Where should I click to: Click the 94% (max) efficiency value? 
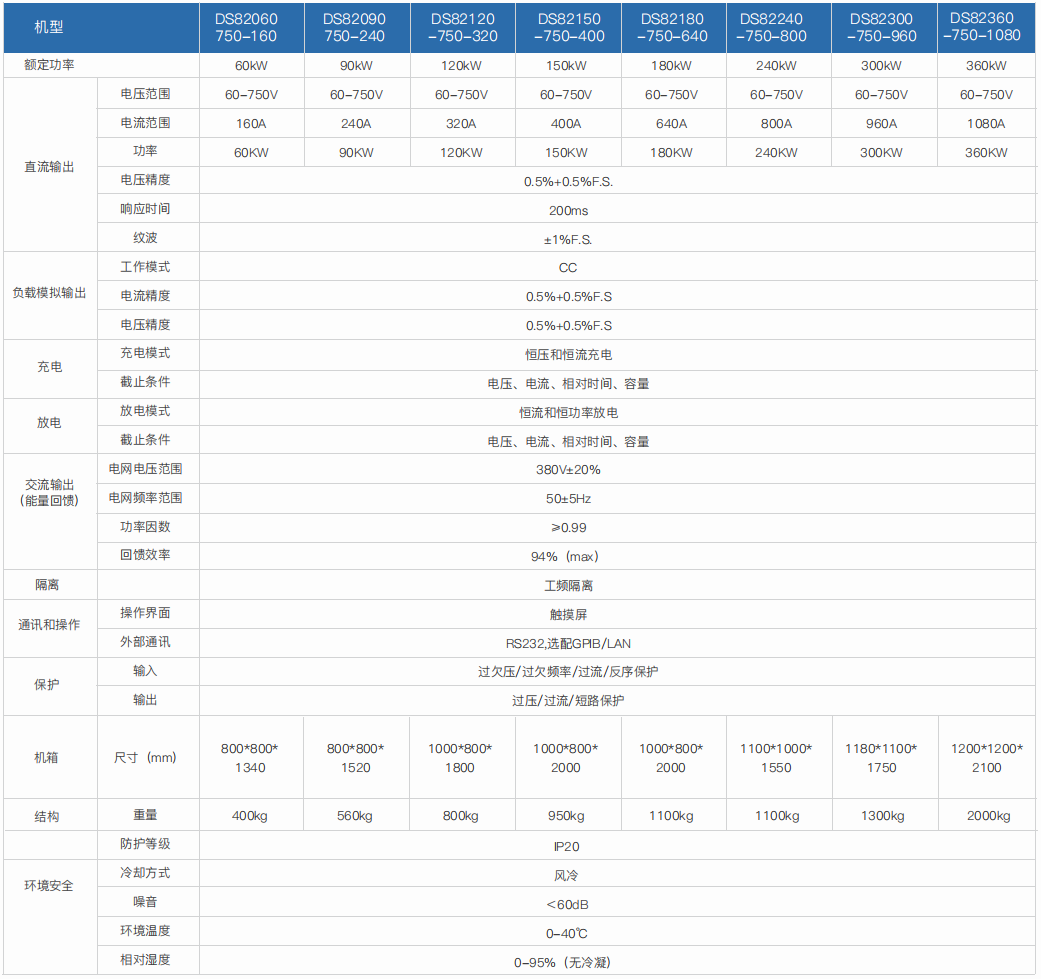click(565, 556)
